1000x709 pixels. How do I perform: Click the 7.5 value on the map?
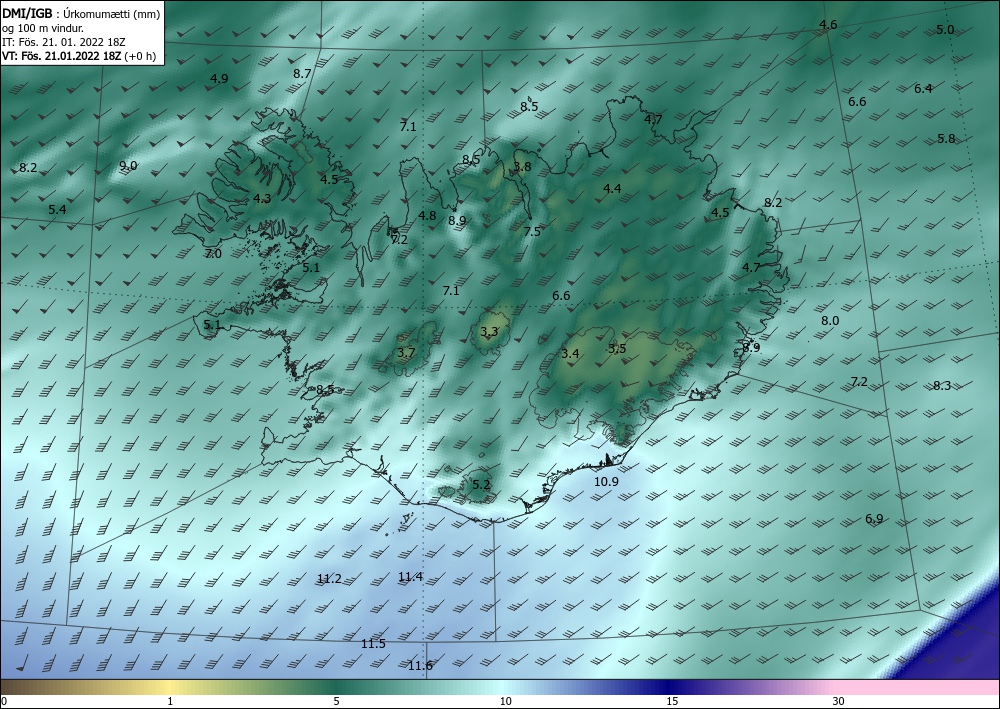tap(532, 231)
